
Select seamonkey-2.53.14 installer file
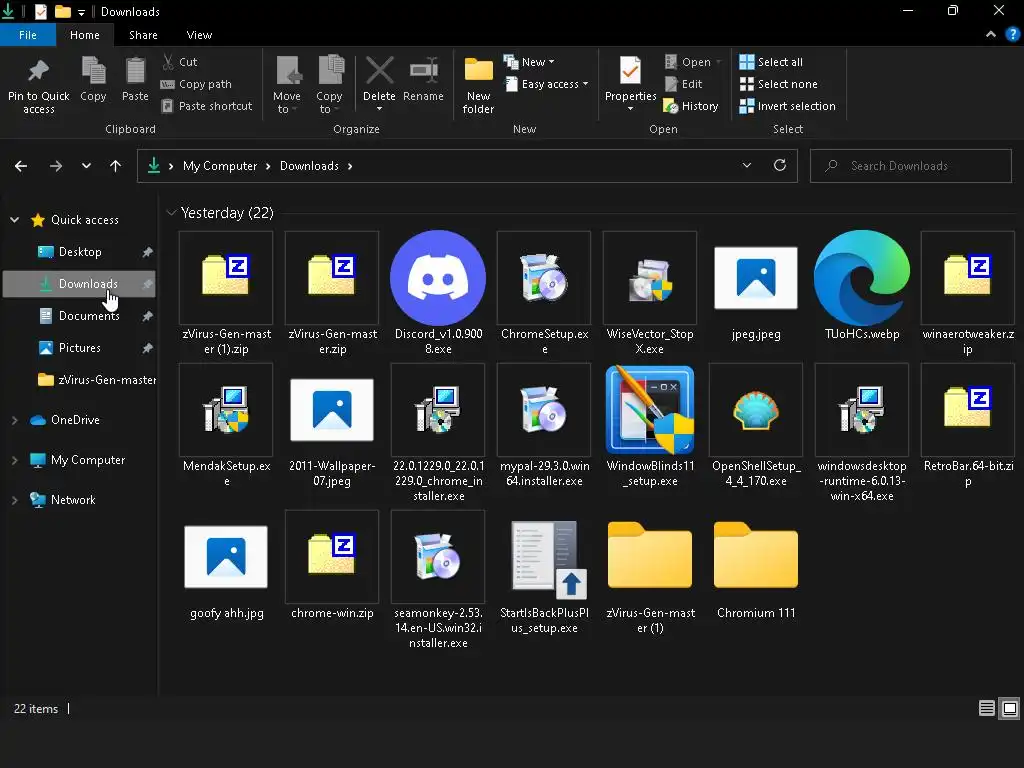pyautogui.click(x=438, y=580)
